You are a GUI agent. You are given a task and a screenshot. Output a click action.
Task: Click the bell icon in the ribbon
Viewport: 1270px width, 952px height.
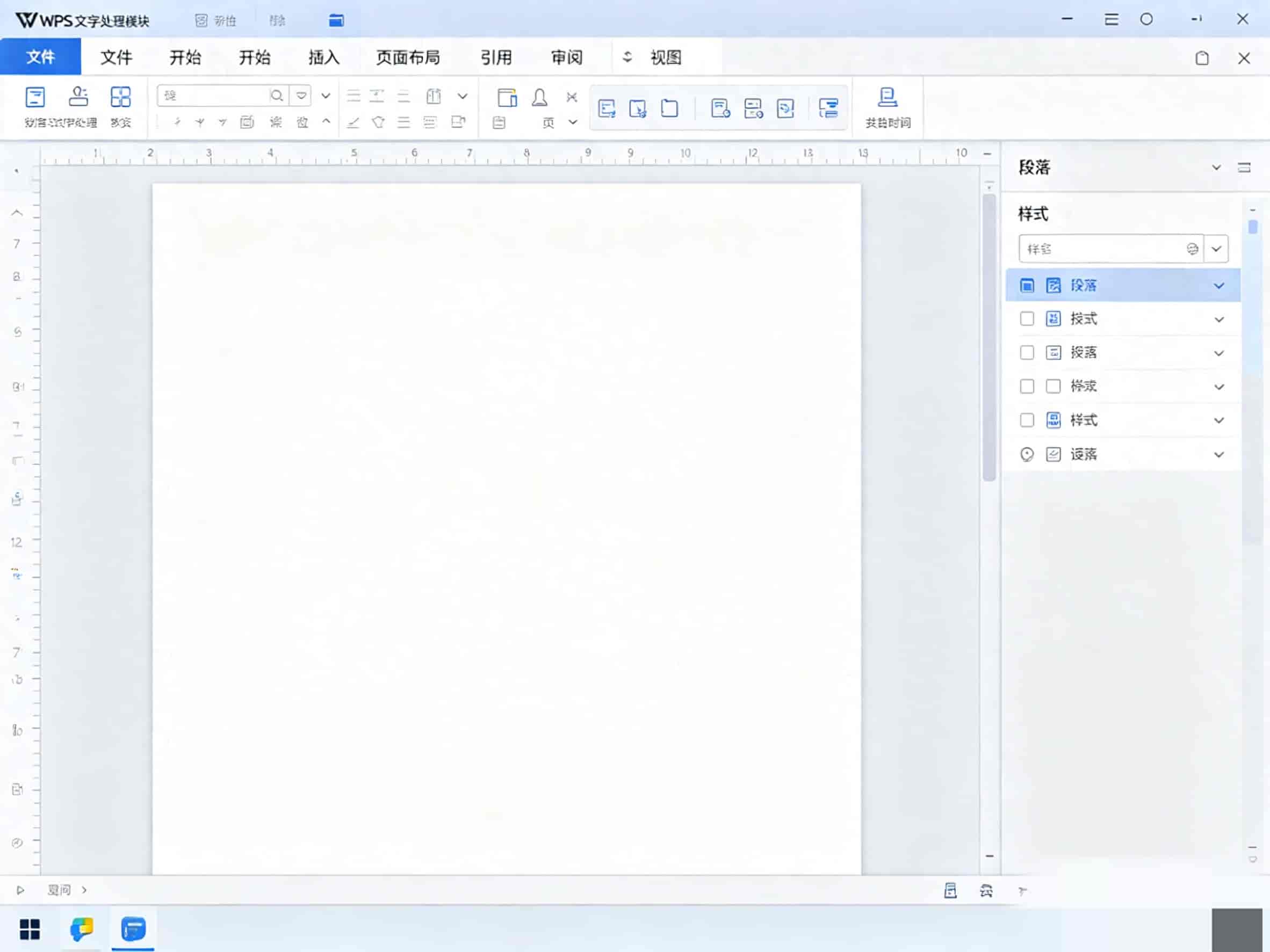[539, 98]
